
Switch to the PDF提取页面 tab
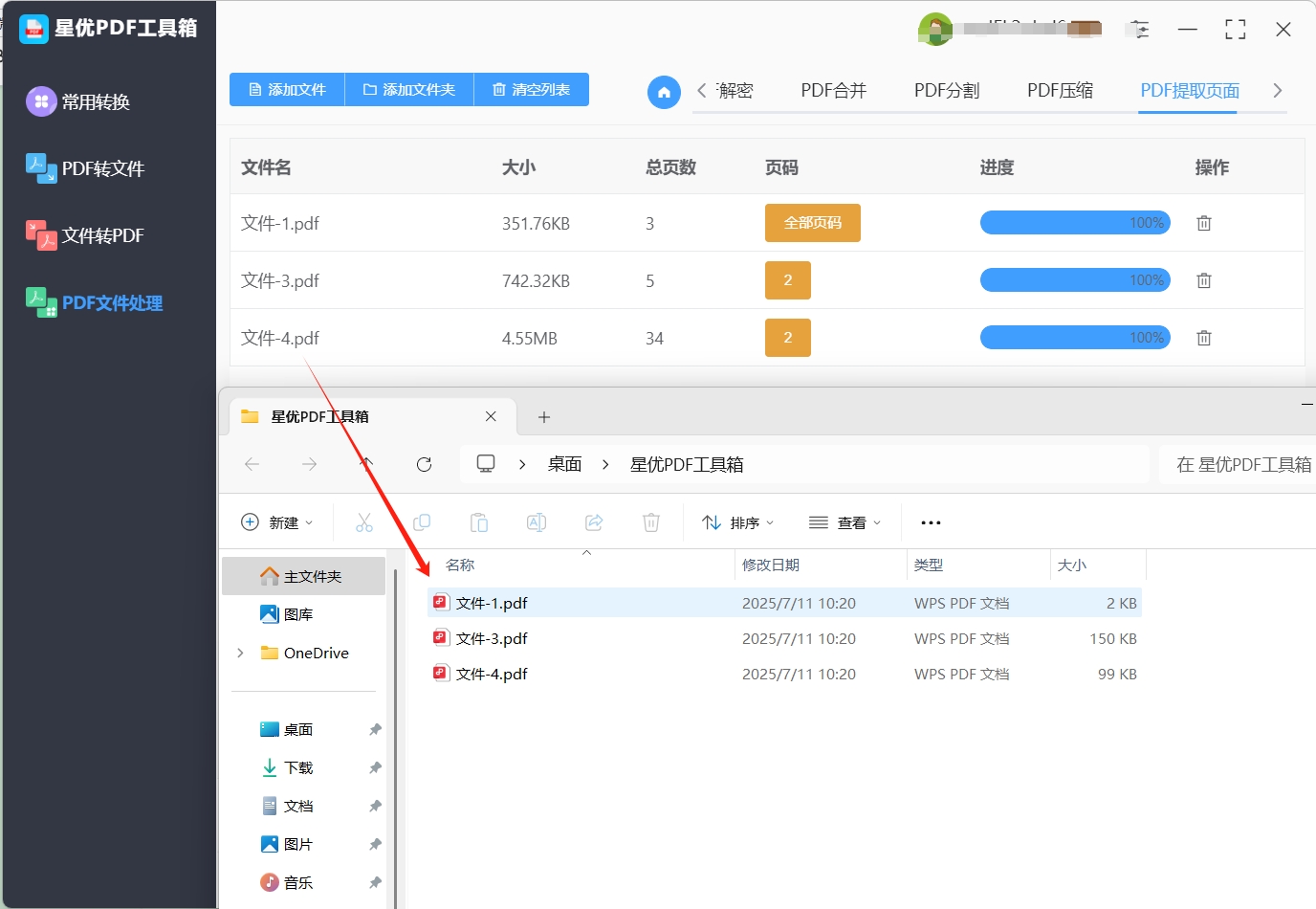point(1190,90)
